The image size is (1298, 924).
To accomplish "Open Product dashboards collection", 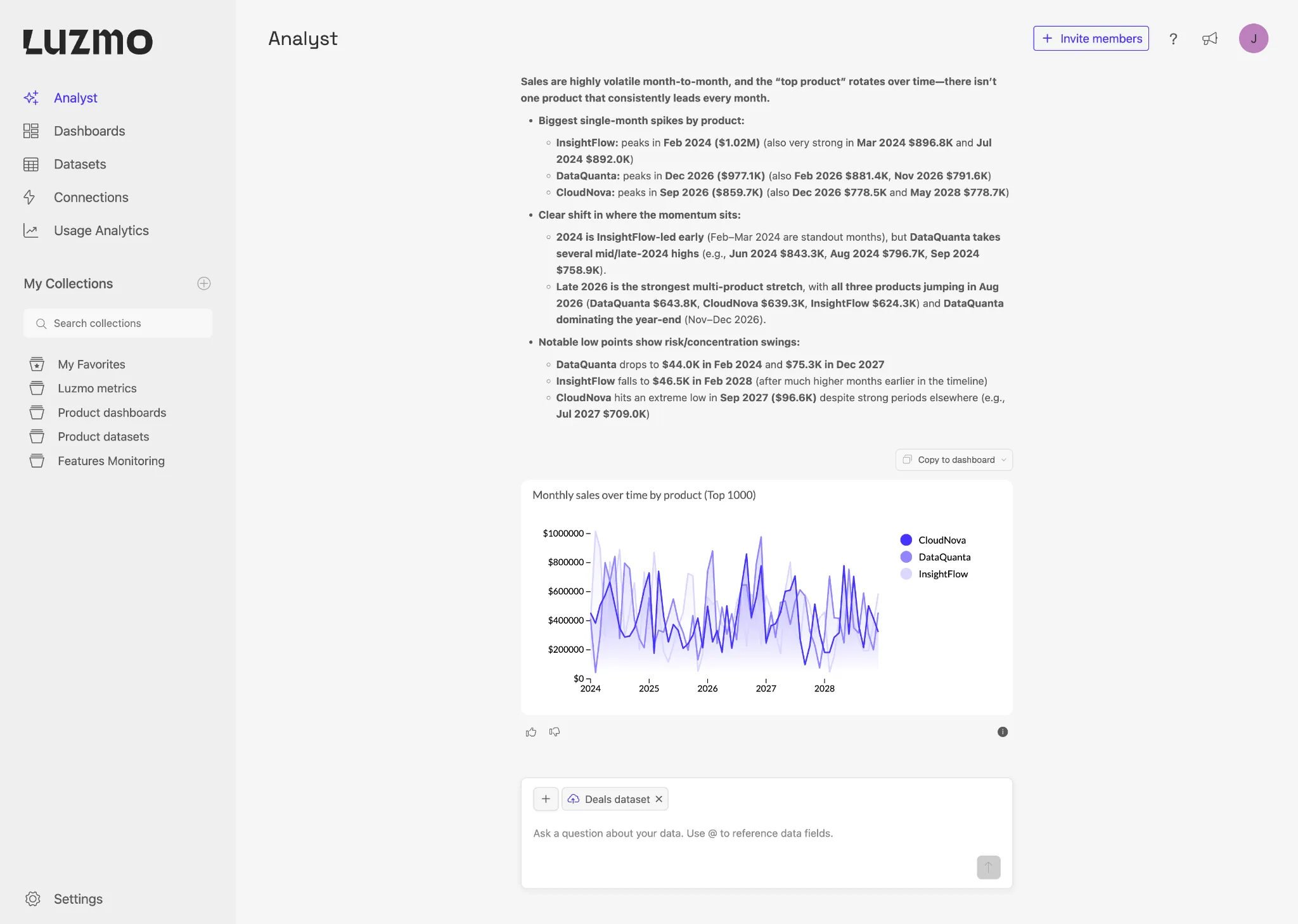I will point(112,413).
